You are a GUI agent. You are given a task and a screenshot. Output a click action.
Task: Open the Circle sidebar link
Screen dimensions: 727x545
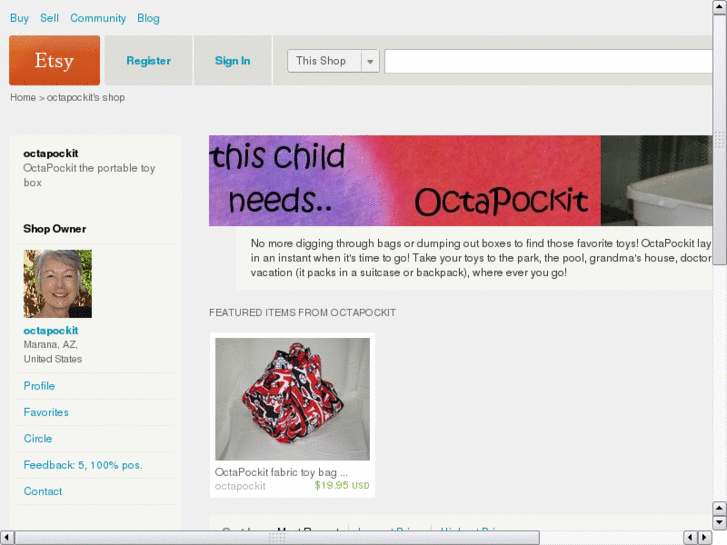point(38,439)
